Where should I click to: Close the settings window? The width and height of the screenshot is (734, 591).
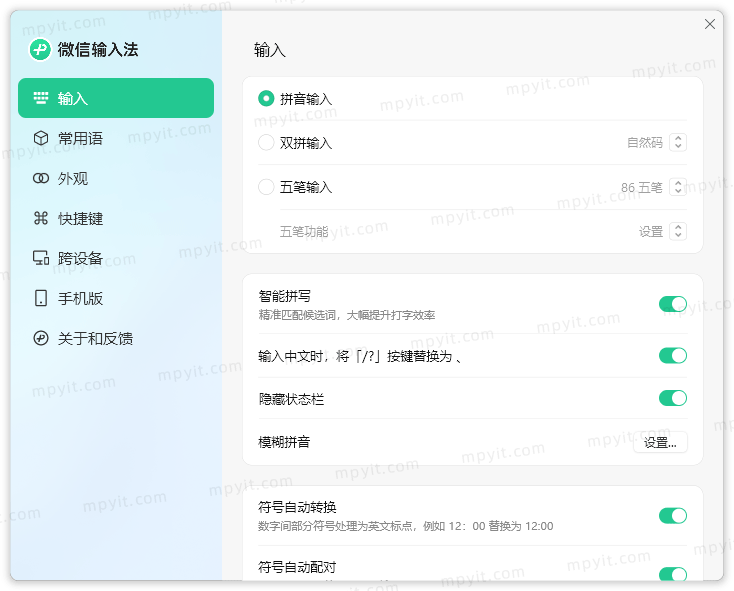tap(710, 24)
